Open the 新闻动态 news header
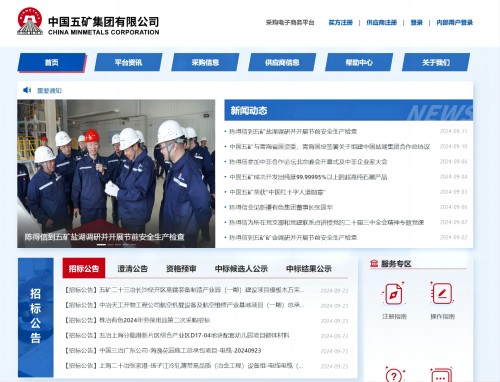 [348, 110]
